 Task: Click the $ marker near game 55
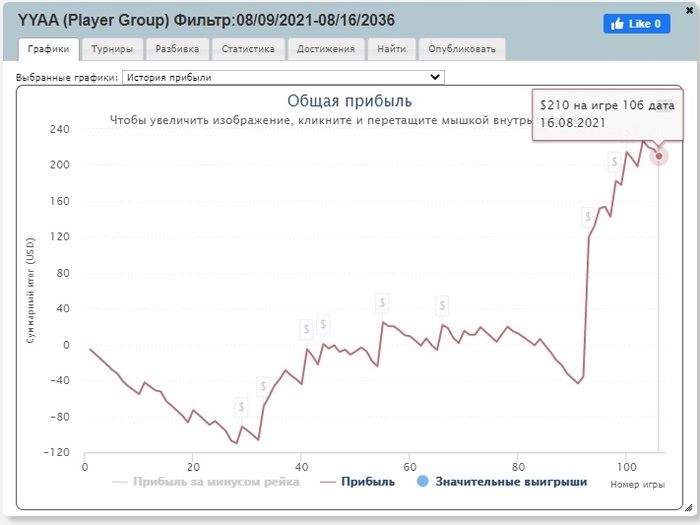[382, 303]
